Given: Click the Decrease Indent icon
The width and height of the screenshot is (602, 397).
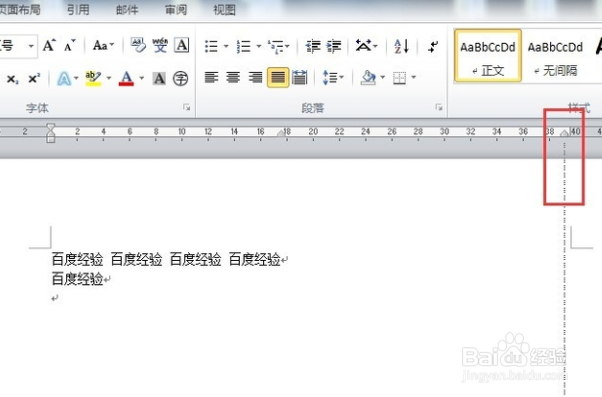Looking at the screenshot, I should point(313,46).
